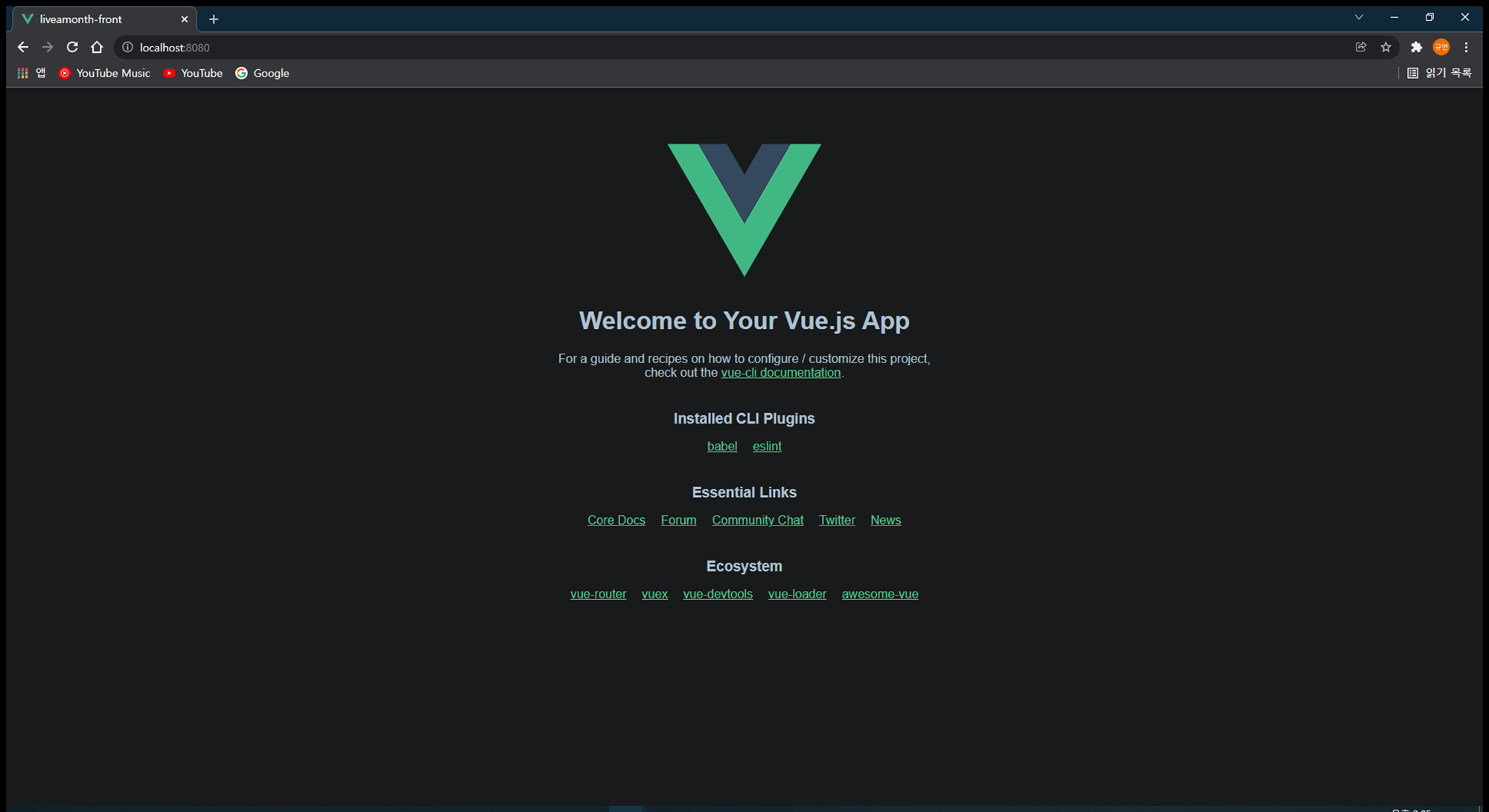Click the browser forward arrow
This screenshot has height=812, width=1489.
pyautogui.click(x=48, y=47)
